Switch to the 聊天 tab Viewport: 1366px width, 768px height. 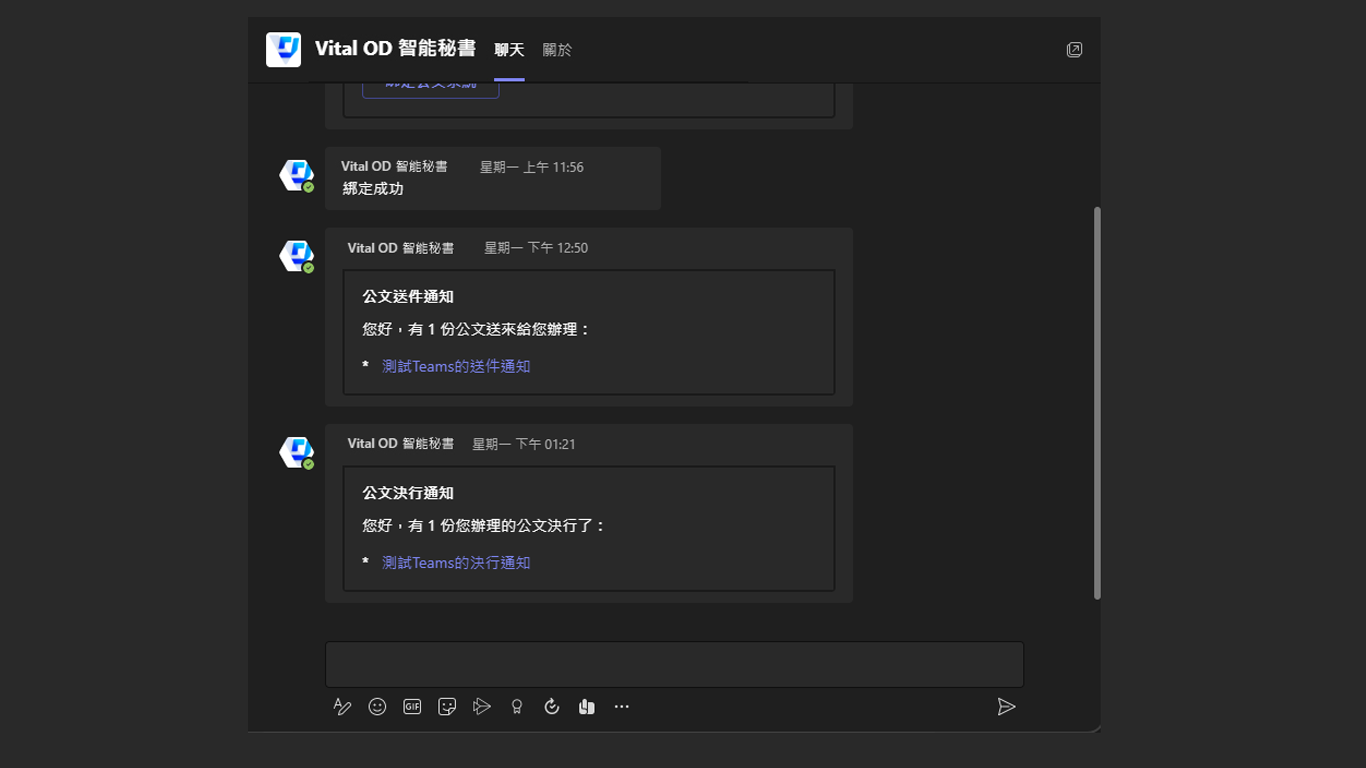coord(509,50)
